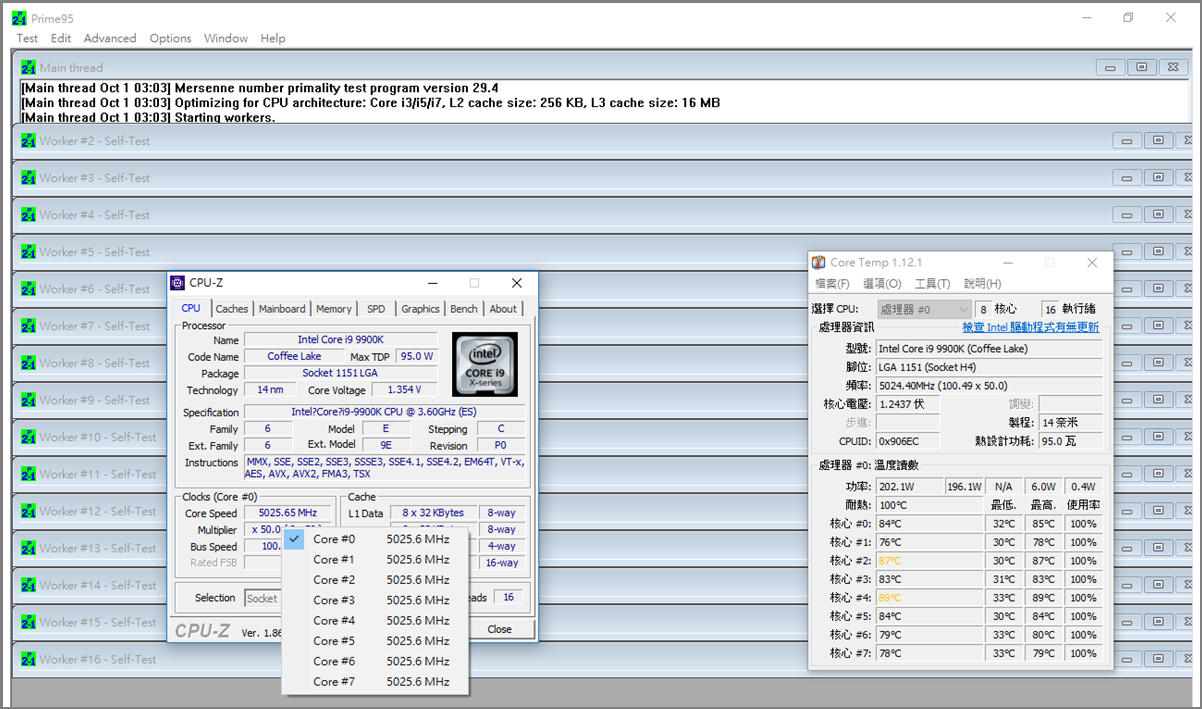Click the 核心 #2 87°C temperature reading

[x=931, y=561]
